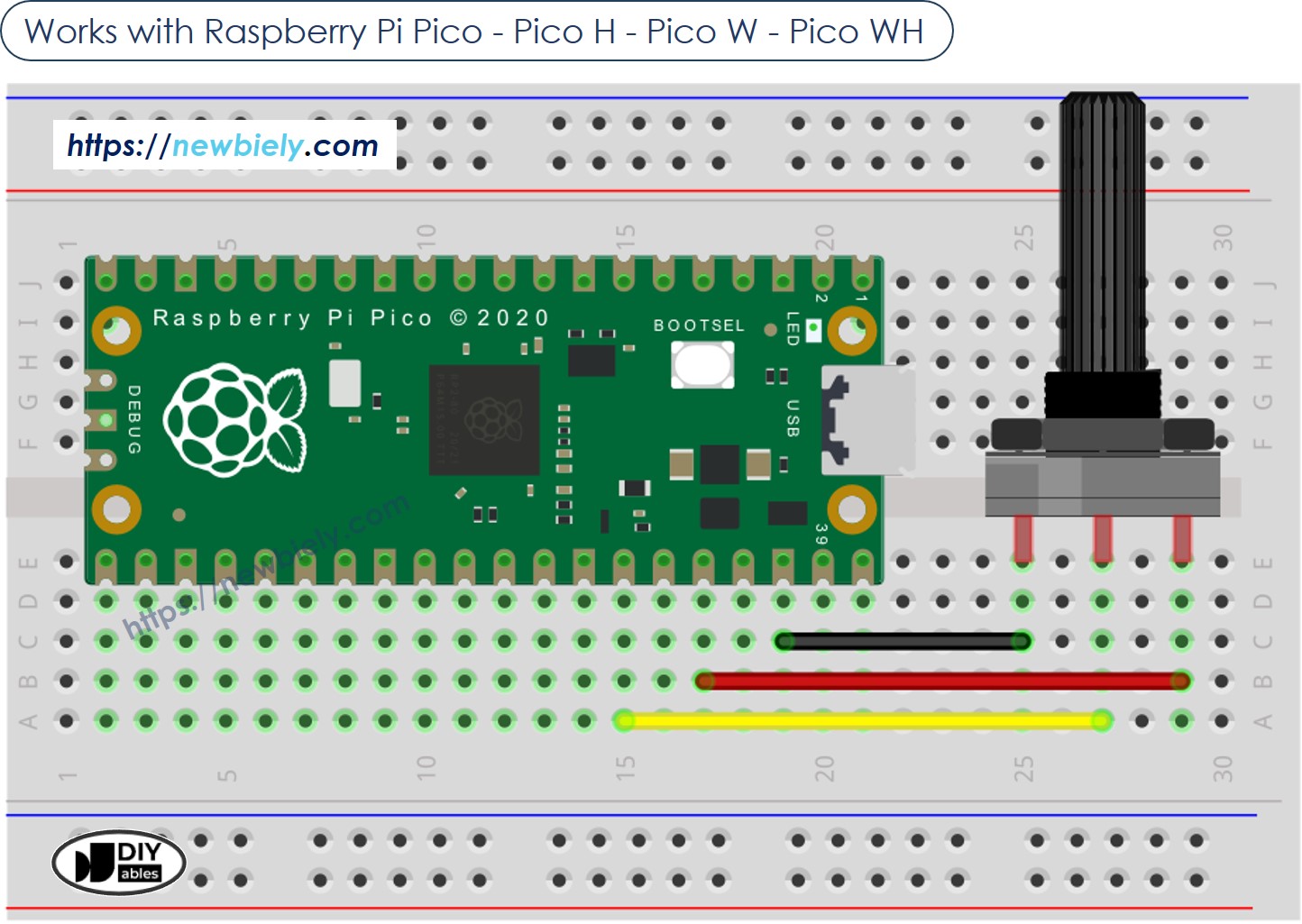The height and width of the screenshot is (924, 1302).
Task: Click row letter A on the left side
Action: coord(29,721)
